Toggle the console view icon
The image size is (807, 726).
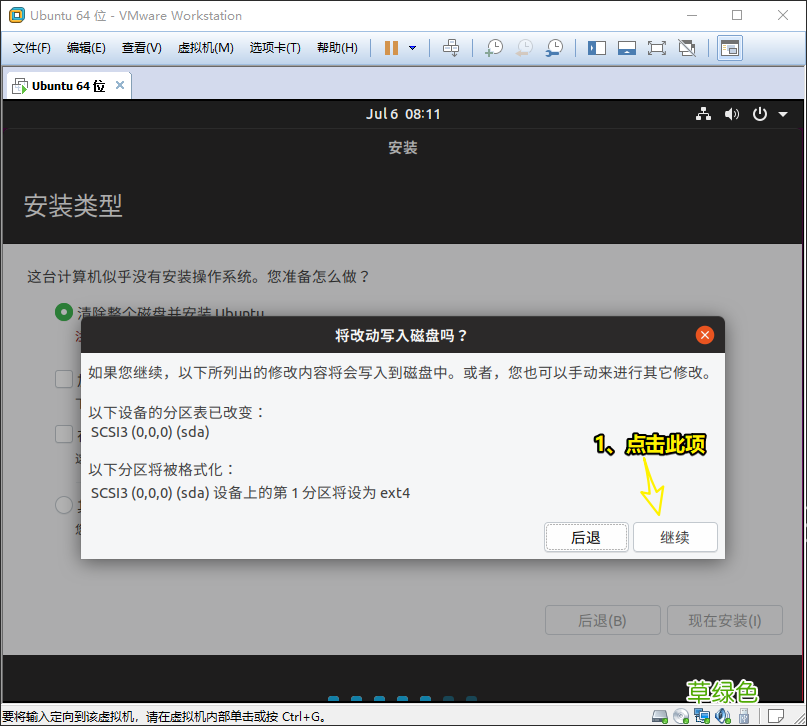pos(730,48)
